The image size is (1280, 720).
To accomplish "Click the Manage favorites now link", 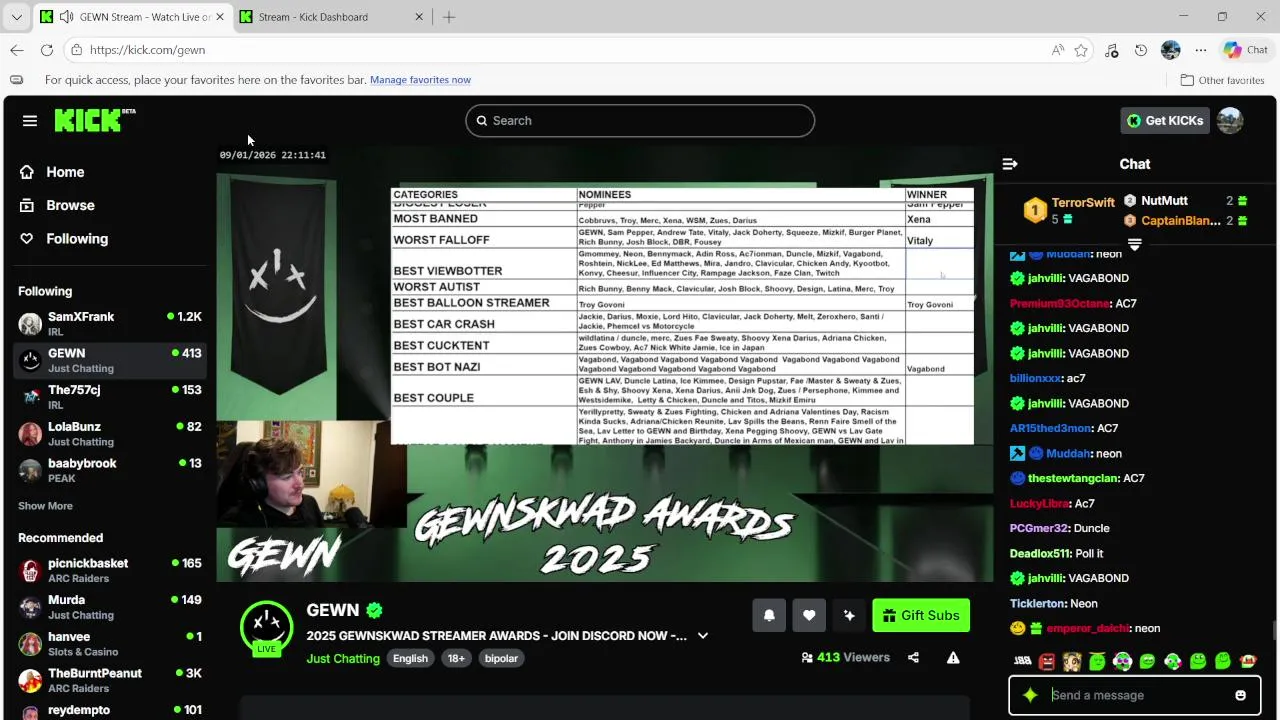I will point(420,80).
